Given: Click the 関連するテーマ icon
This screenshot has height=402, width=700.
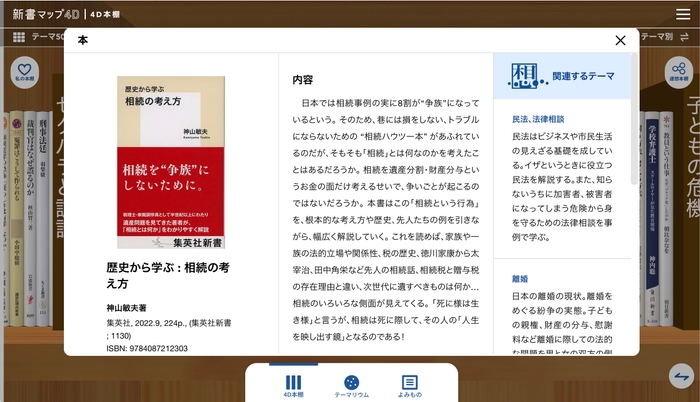Looking at the screenshot, I should click(522, 75).
